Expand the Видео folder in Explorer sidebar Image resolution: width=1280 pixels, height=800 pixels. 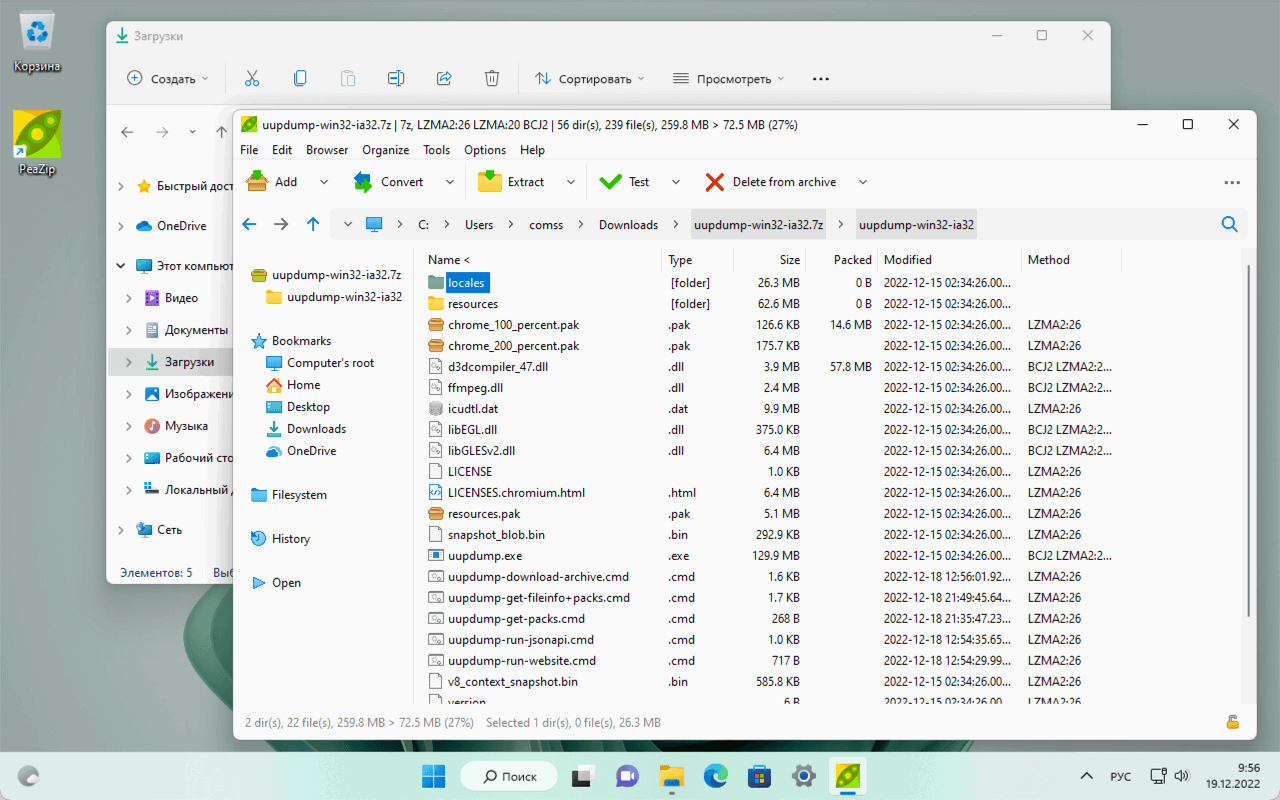pos(129,298)
